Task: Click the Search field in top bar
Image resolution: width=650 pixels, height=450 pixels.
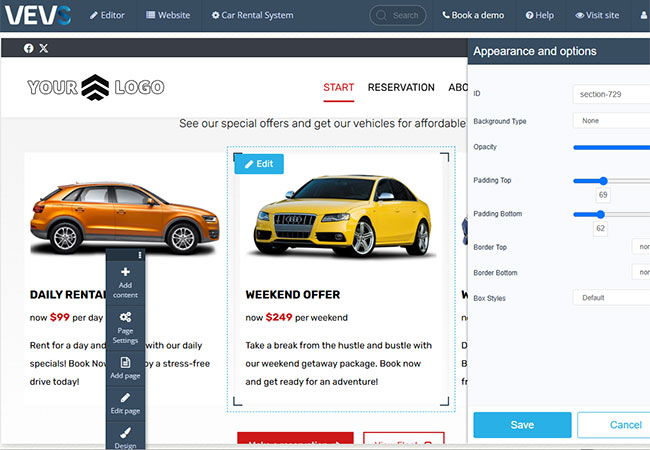Action: [398, 15]
